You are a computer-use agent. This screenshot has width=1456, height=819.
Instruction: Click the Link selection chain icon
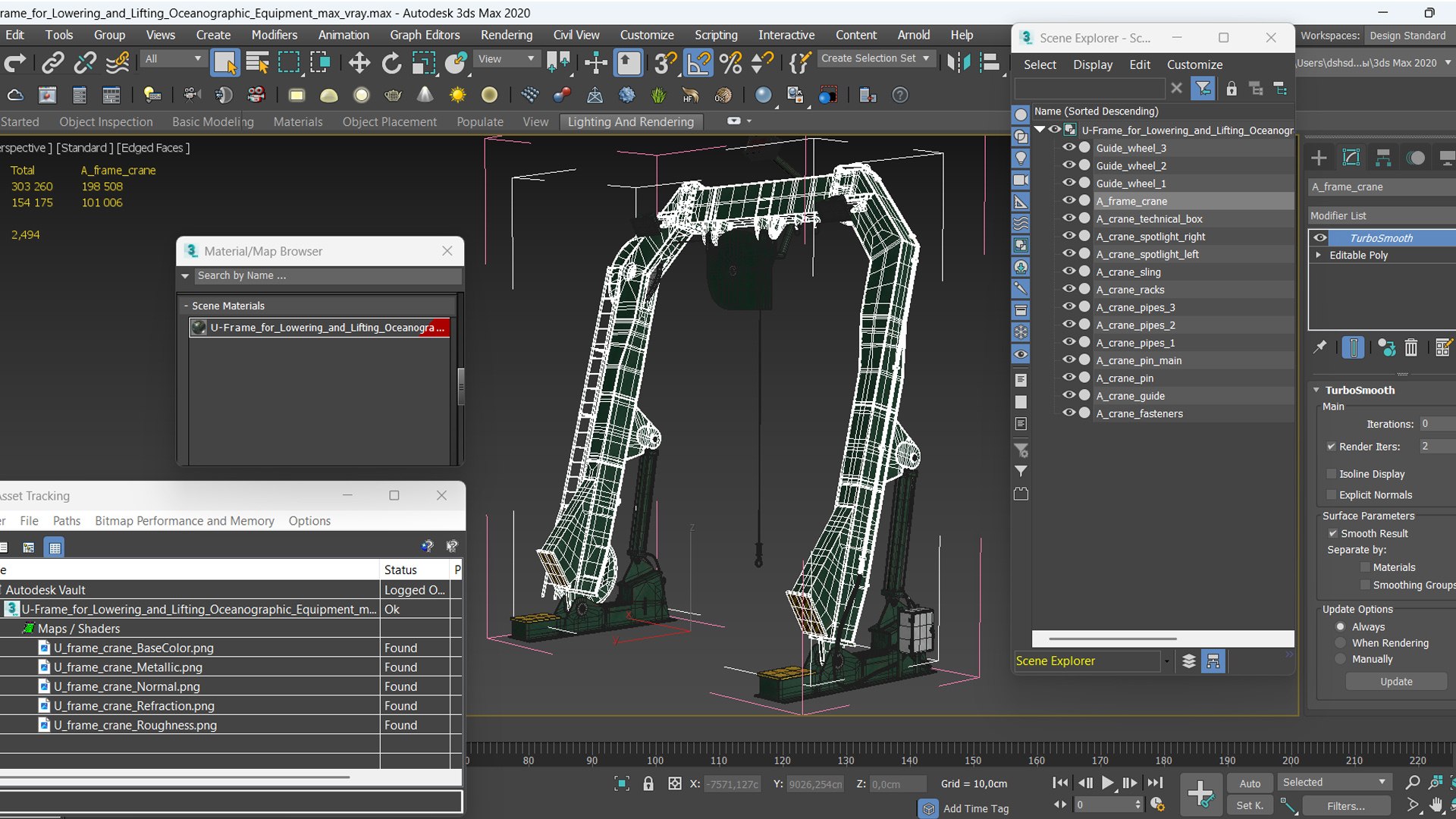tap(52, 63)
